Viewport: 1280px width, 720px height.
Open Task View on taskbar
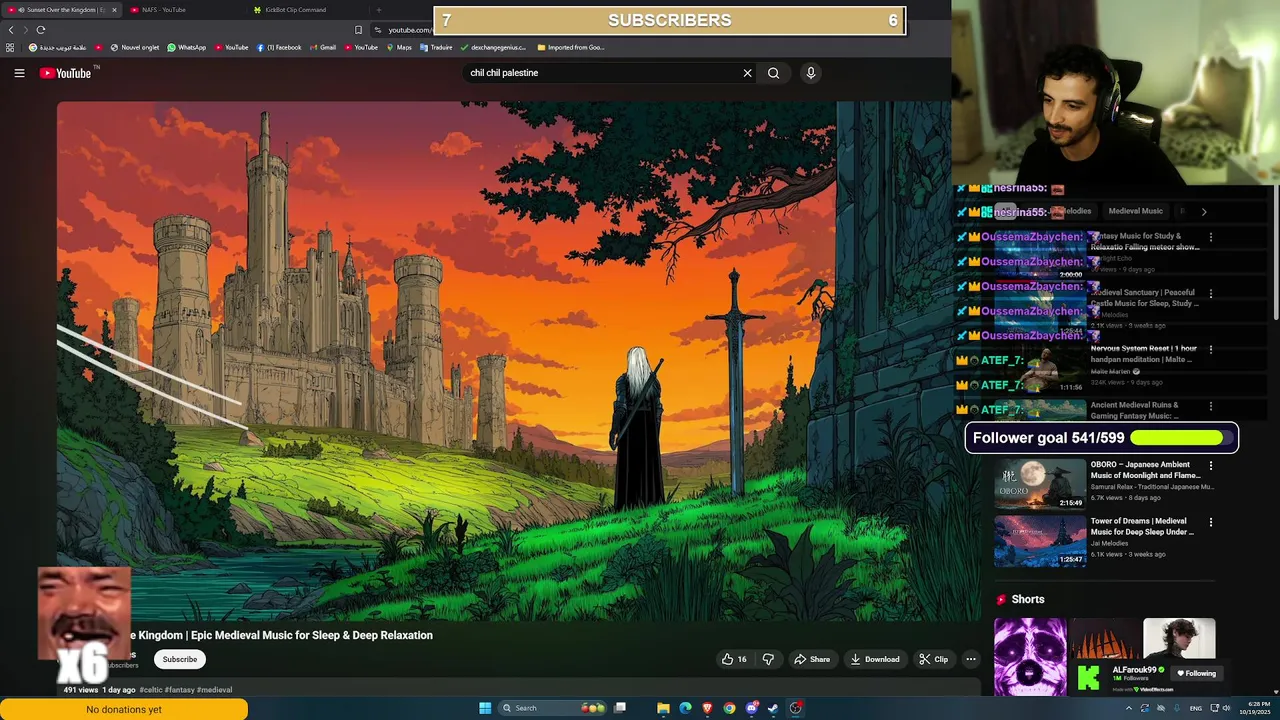[x=620, y=708]
